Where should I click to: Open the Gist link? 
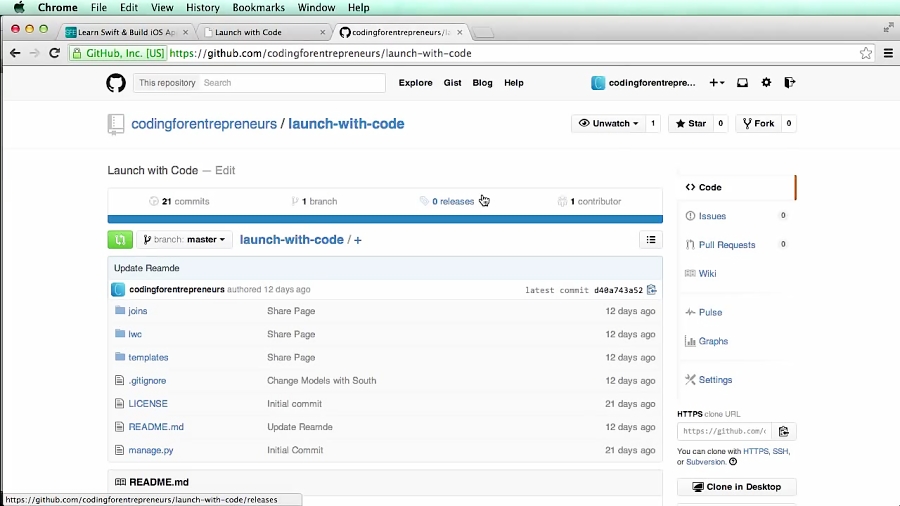point(452,83)
